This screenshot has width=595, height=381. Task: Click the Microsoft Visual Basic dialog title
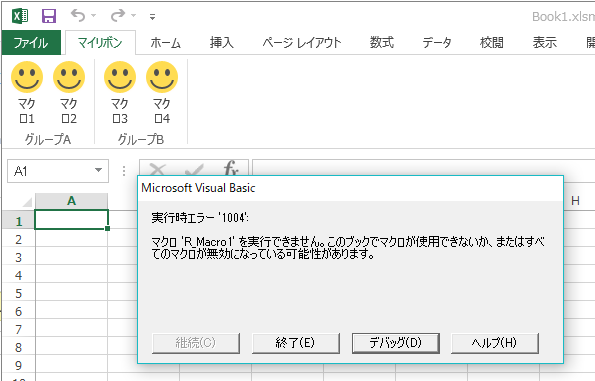pos(198,188)
